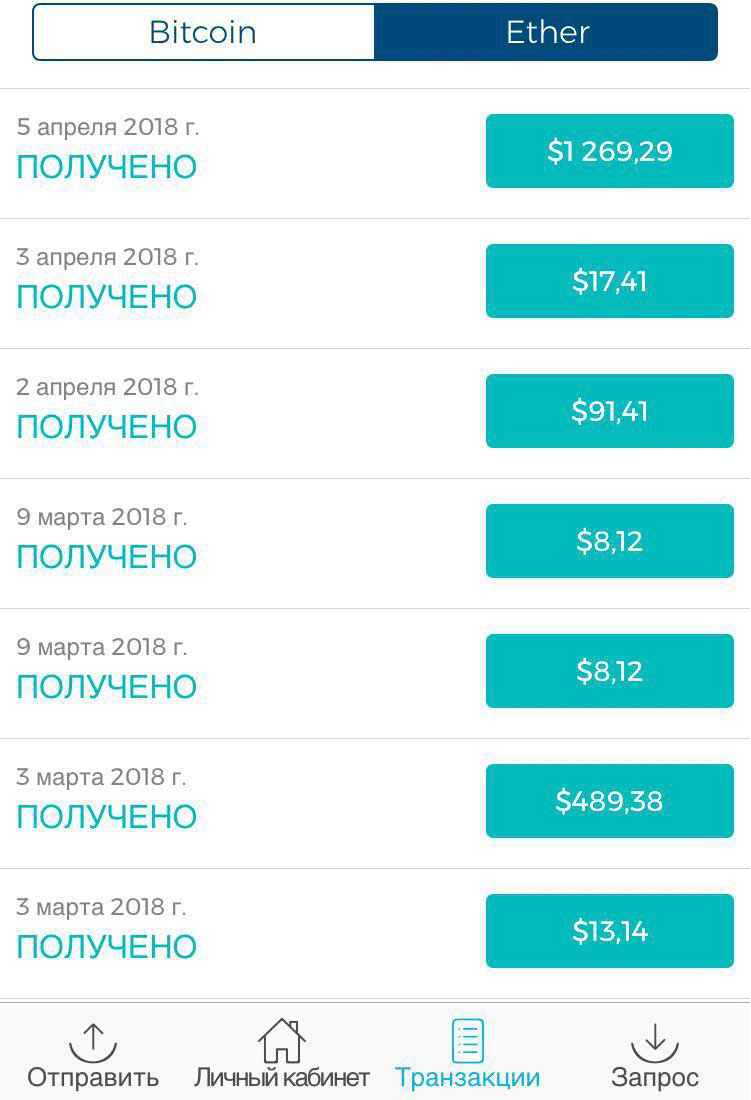Tap the date 3 апреля 2018 г.
This screenshot has height=1100, width=751.
pos(108,257)
